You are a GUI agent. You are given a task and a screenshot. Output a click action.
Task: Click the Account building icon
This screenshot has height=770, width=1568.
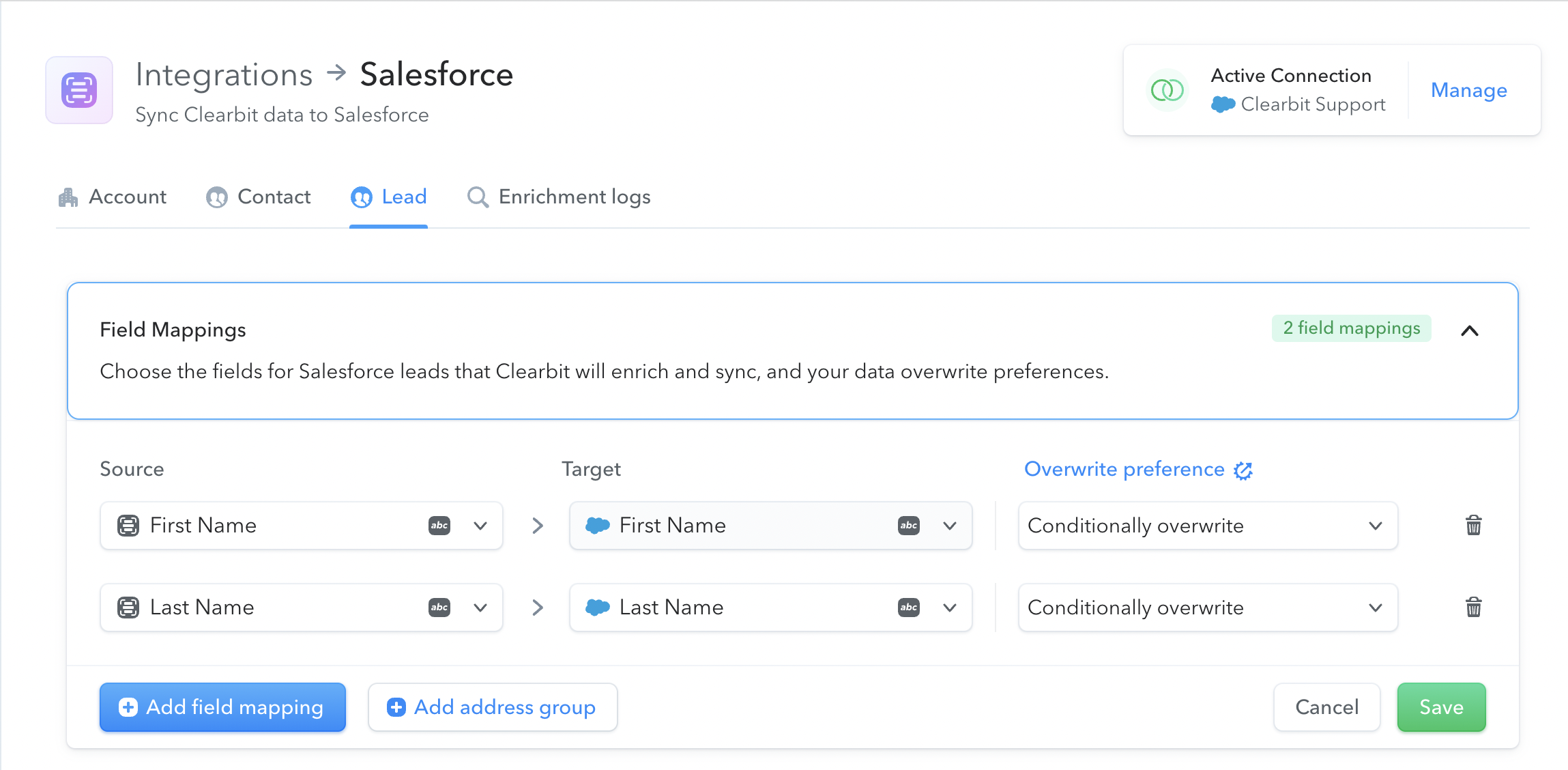[68, 197]
